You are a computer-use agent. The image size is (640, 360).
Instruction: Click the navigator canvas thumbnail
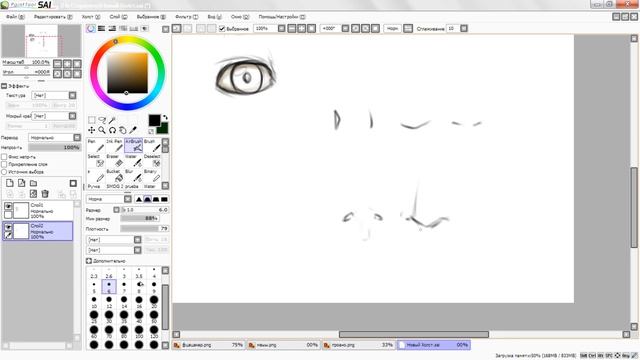point(42,41)
